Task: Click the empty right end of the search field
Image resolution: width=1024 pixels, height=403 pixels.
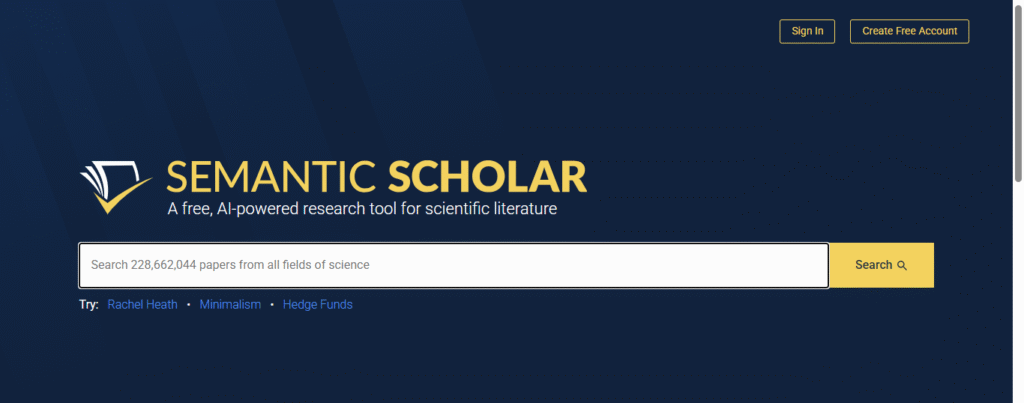Action: 760,265
